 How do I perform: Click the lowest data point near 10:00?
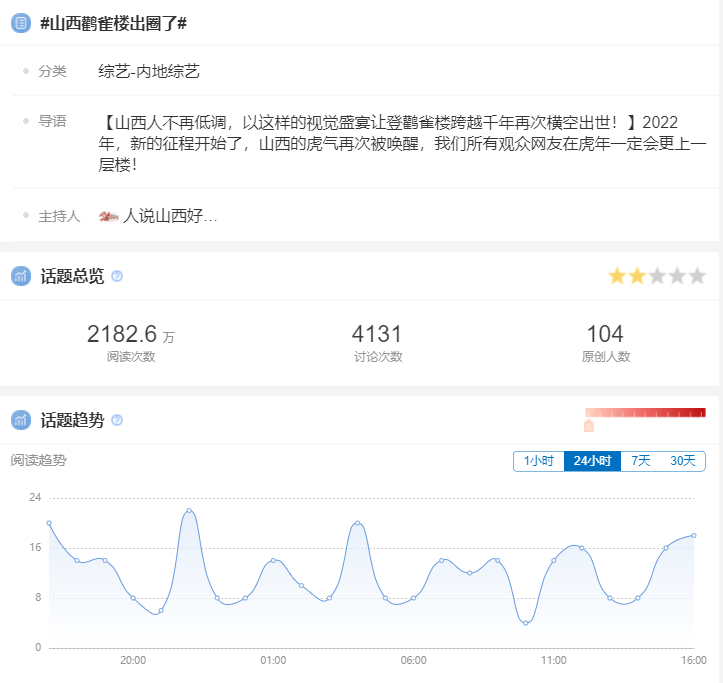[526, 623]
